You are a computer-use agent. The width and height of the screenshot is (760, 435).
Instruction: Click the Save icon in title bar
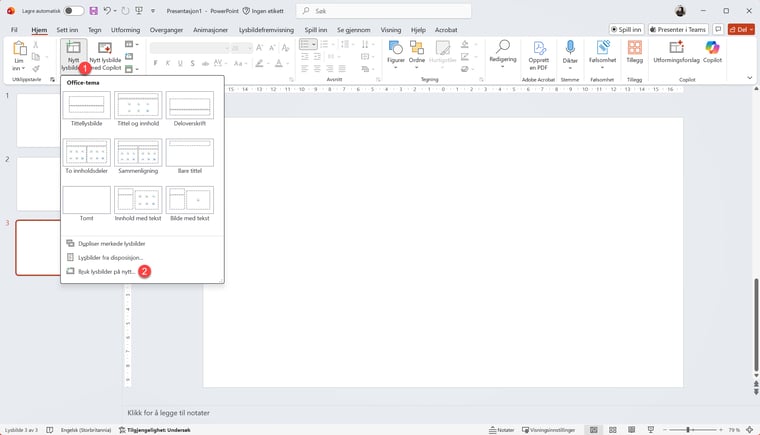pos(94,11)
